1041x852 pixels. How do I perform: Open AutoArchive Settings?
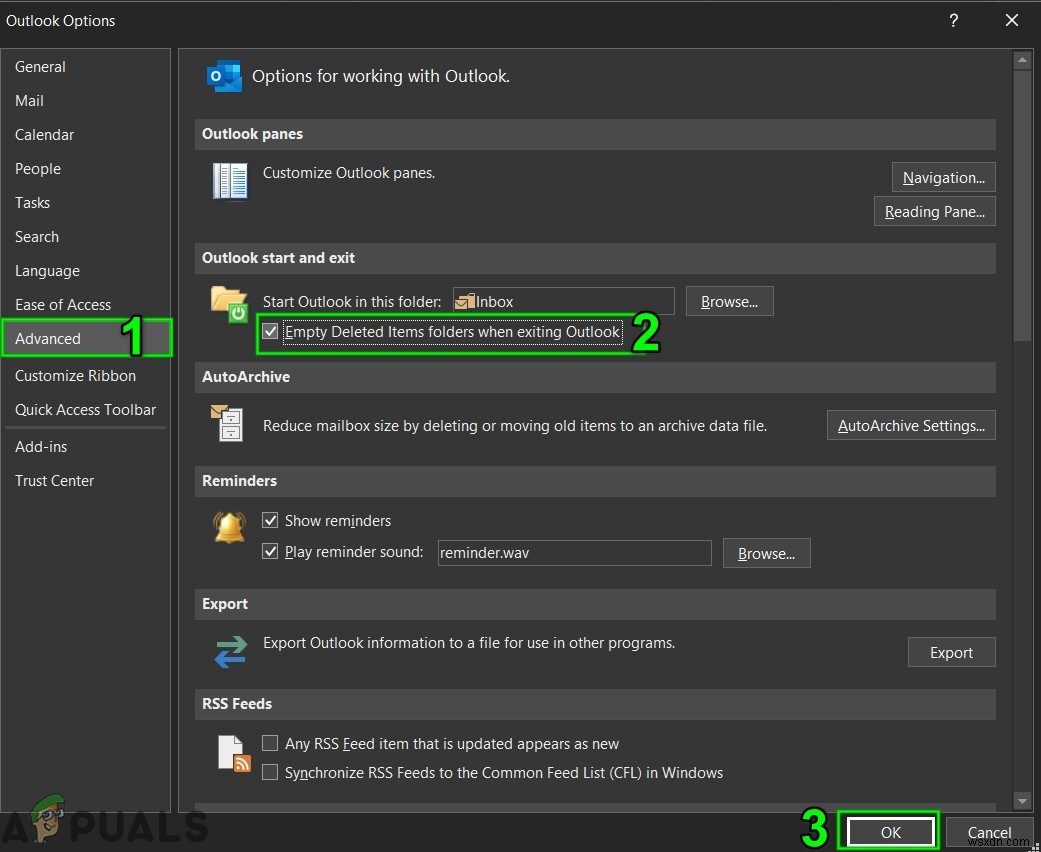910,424
